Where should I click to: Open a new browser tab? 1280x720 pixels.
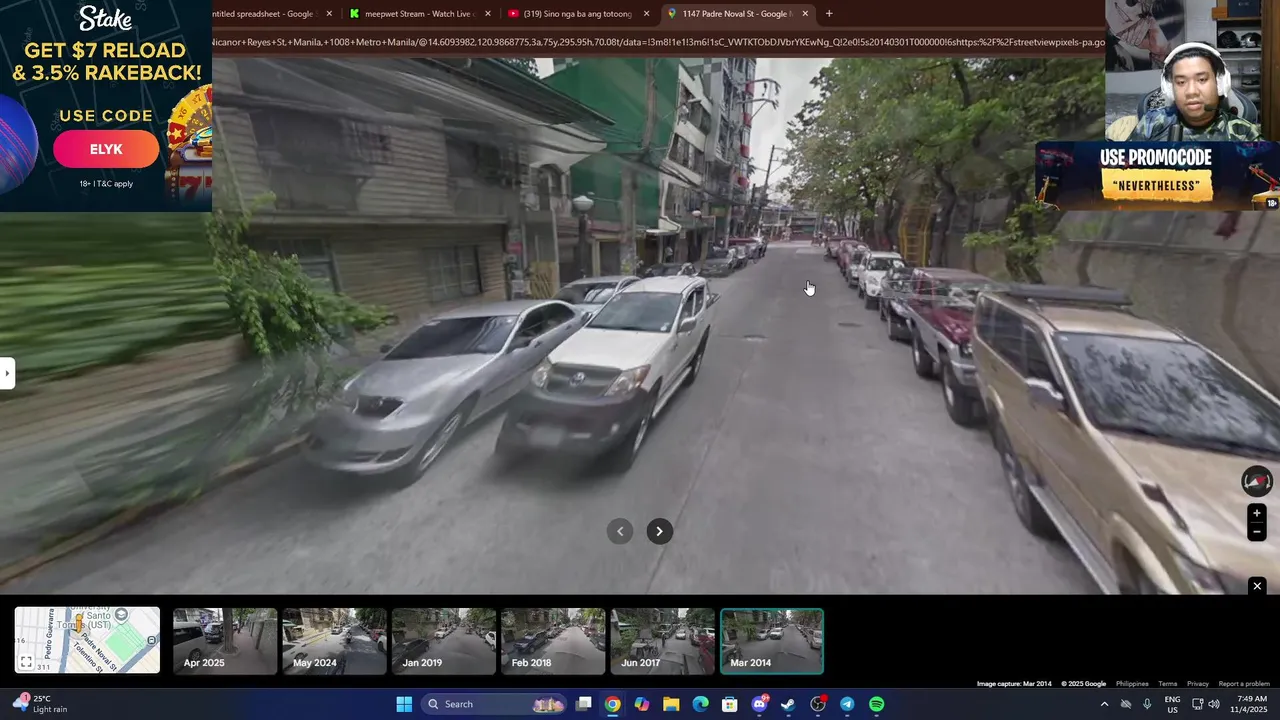pyautogui.click(x=829, y=14)
